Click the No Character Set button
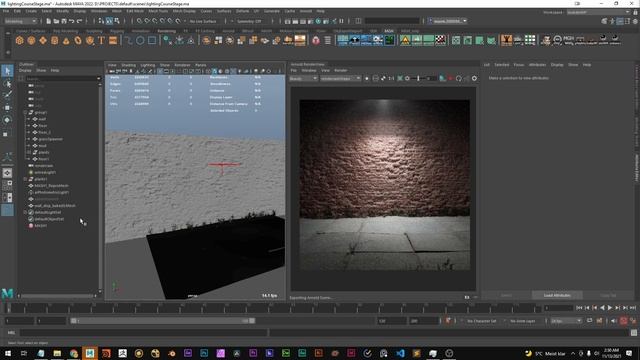 coord(482,321)
